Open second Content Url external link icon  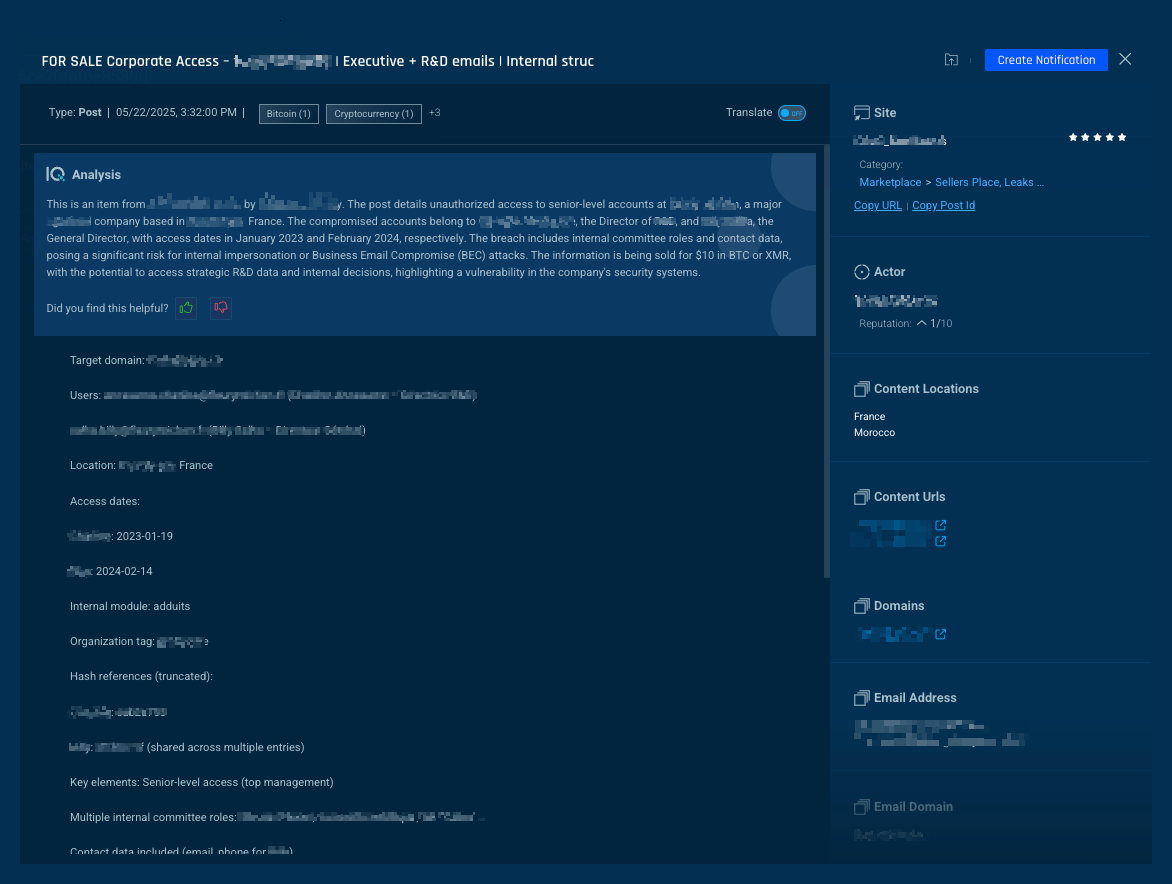pyautogui.click(x=940, y=541)
